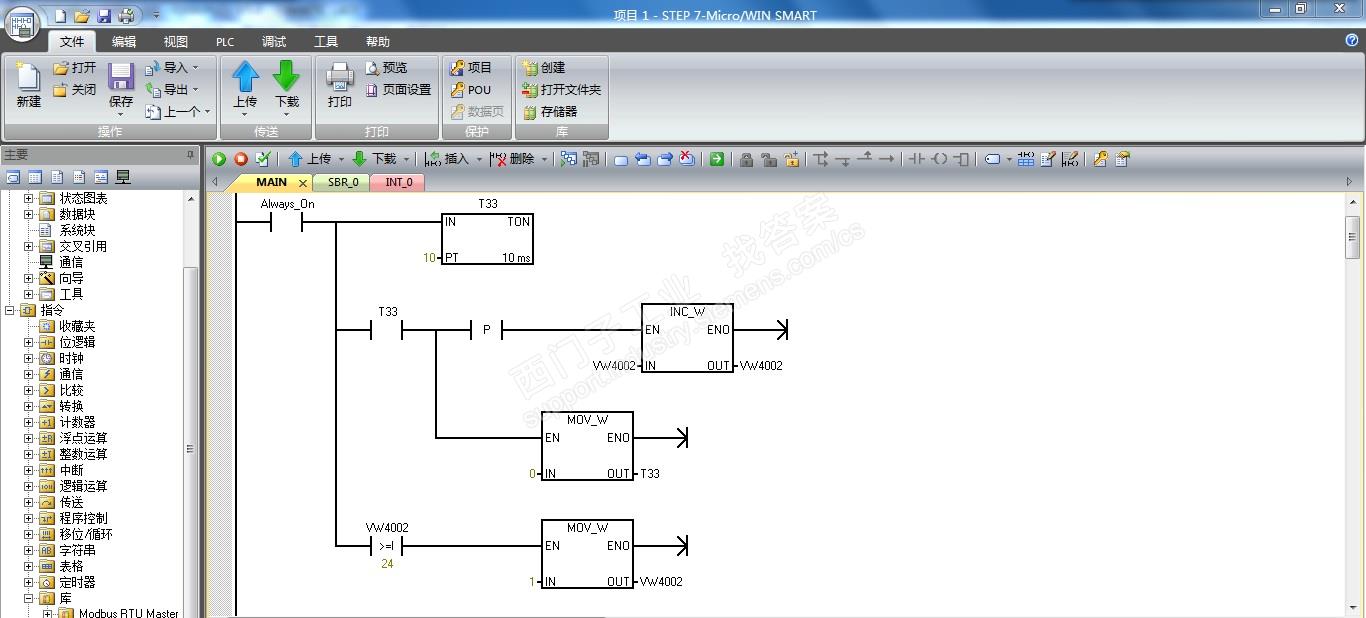Collapse the 指令 tree node
This screenshot has width=1366, height=618.
coord(10,310)
